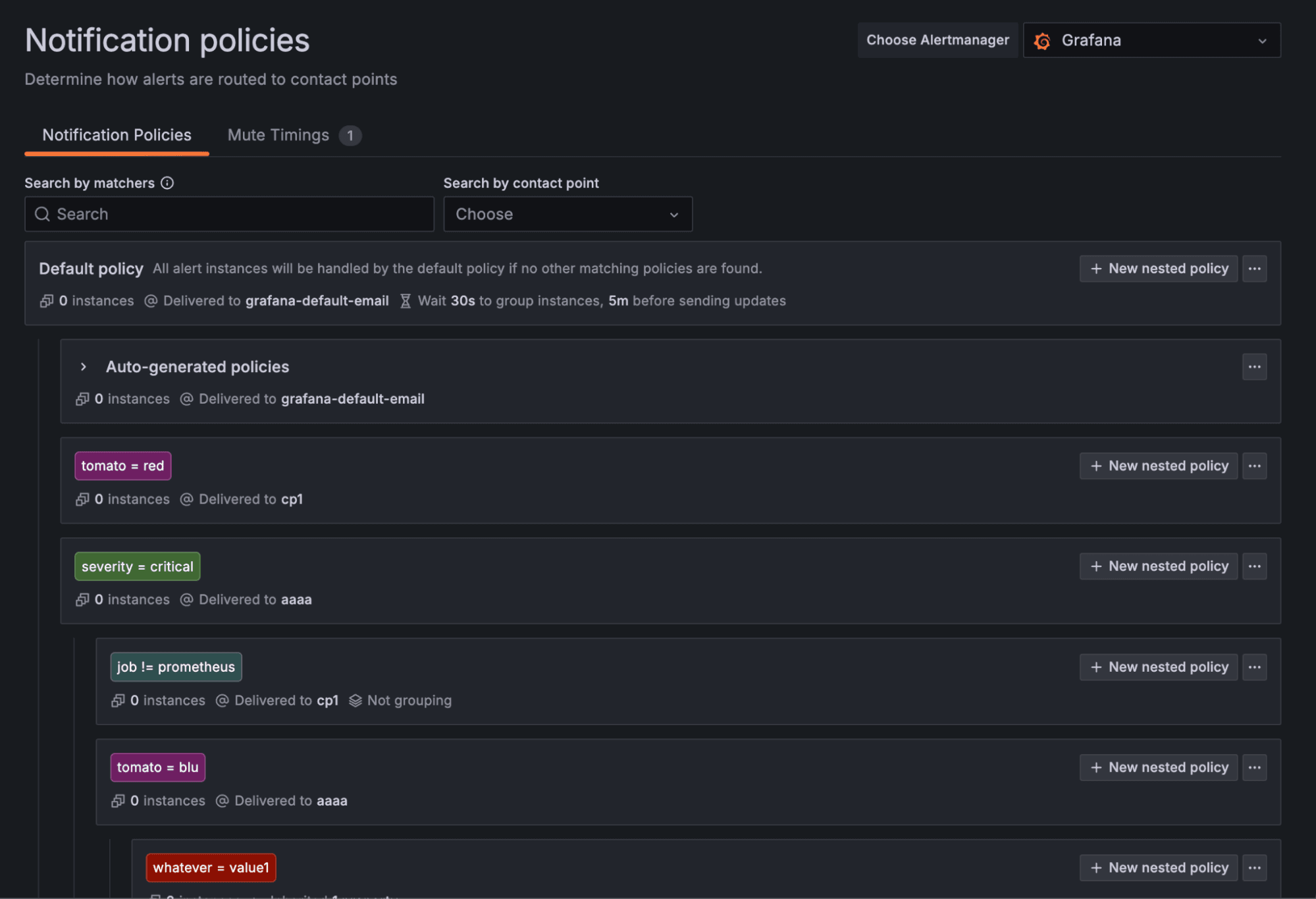Click the whatever=value1 matcher label
Viewport: 1316px width, 899px height.
pos(211,867)
